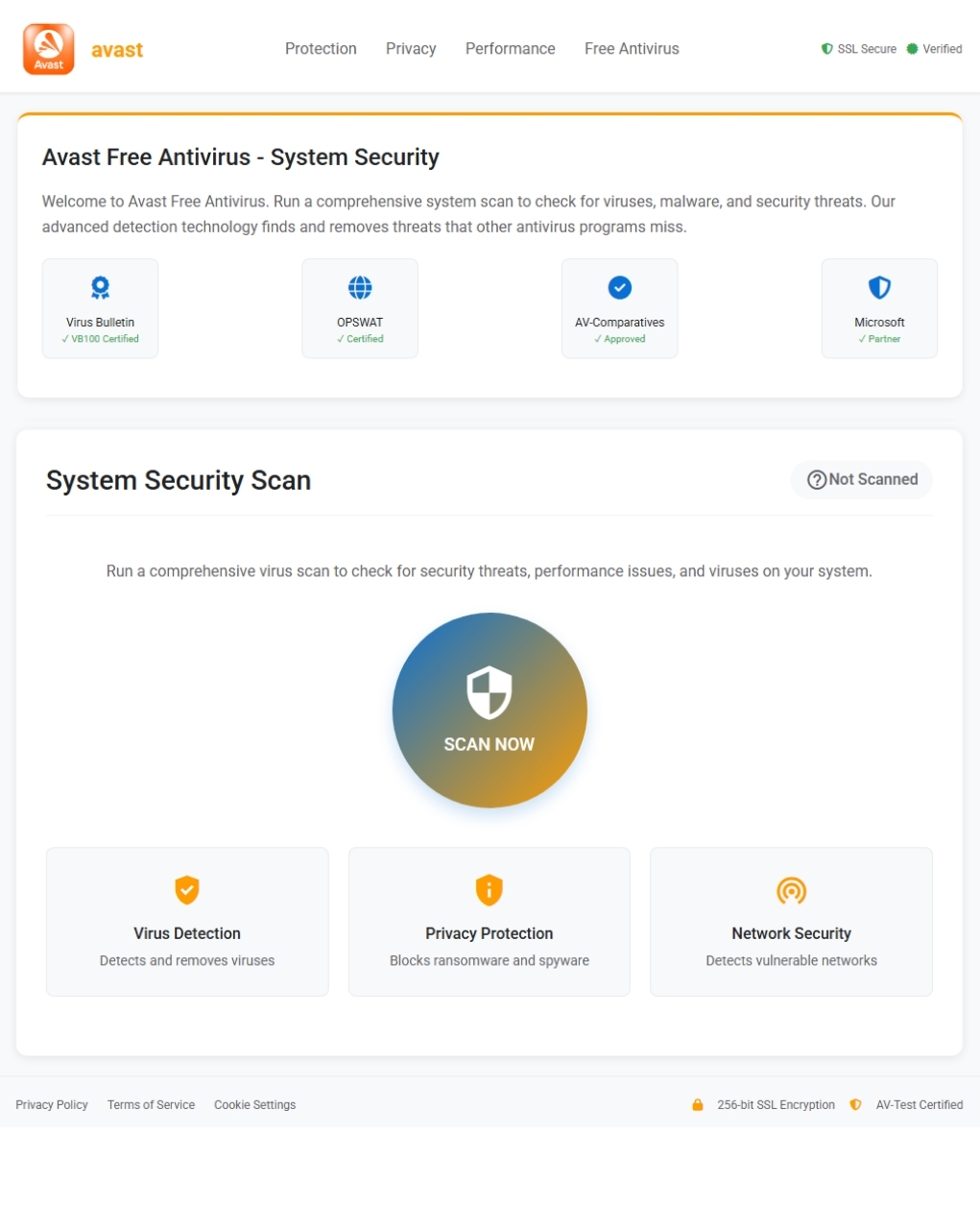Open the Privacy menu item
Viewport: 980px width, 1206px height.
coord(411,49)
